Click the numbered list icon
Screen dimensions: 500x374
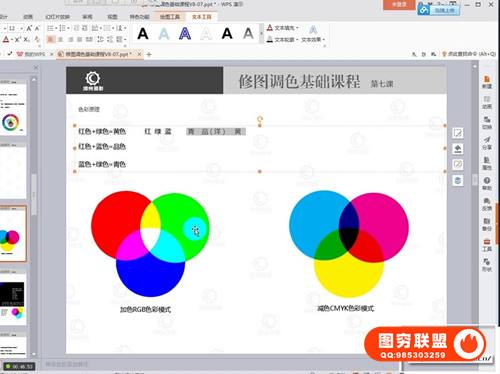pos(63,28)
